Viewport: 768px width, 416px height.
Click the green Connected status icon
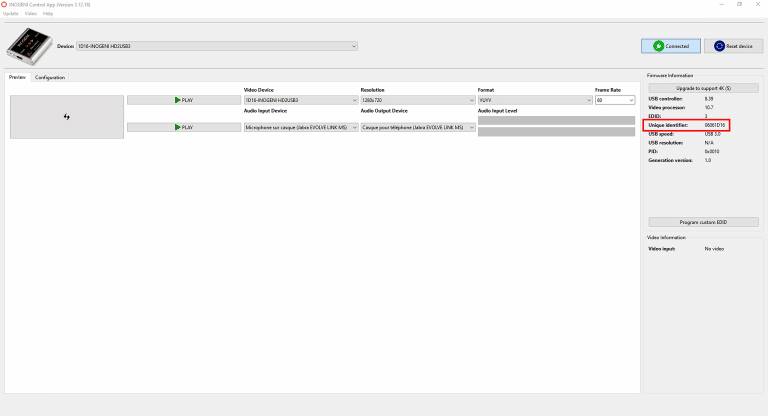pos(658,46)
